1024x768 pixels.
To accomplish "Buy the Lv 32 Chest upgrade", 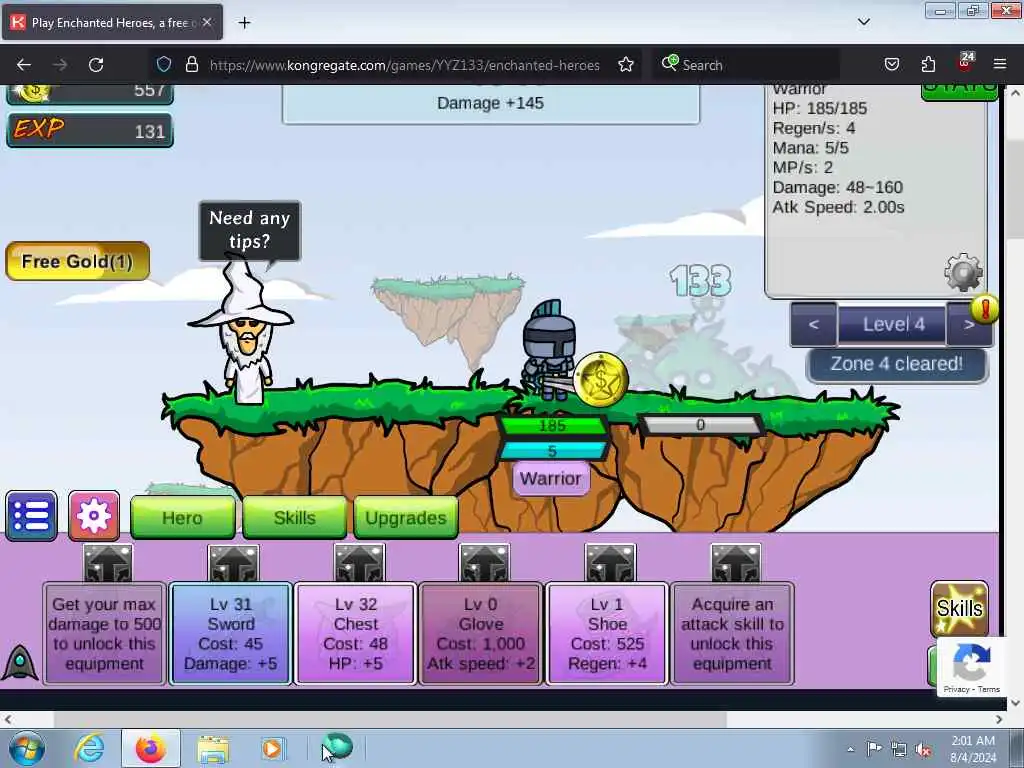I will (356, 633).
